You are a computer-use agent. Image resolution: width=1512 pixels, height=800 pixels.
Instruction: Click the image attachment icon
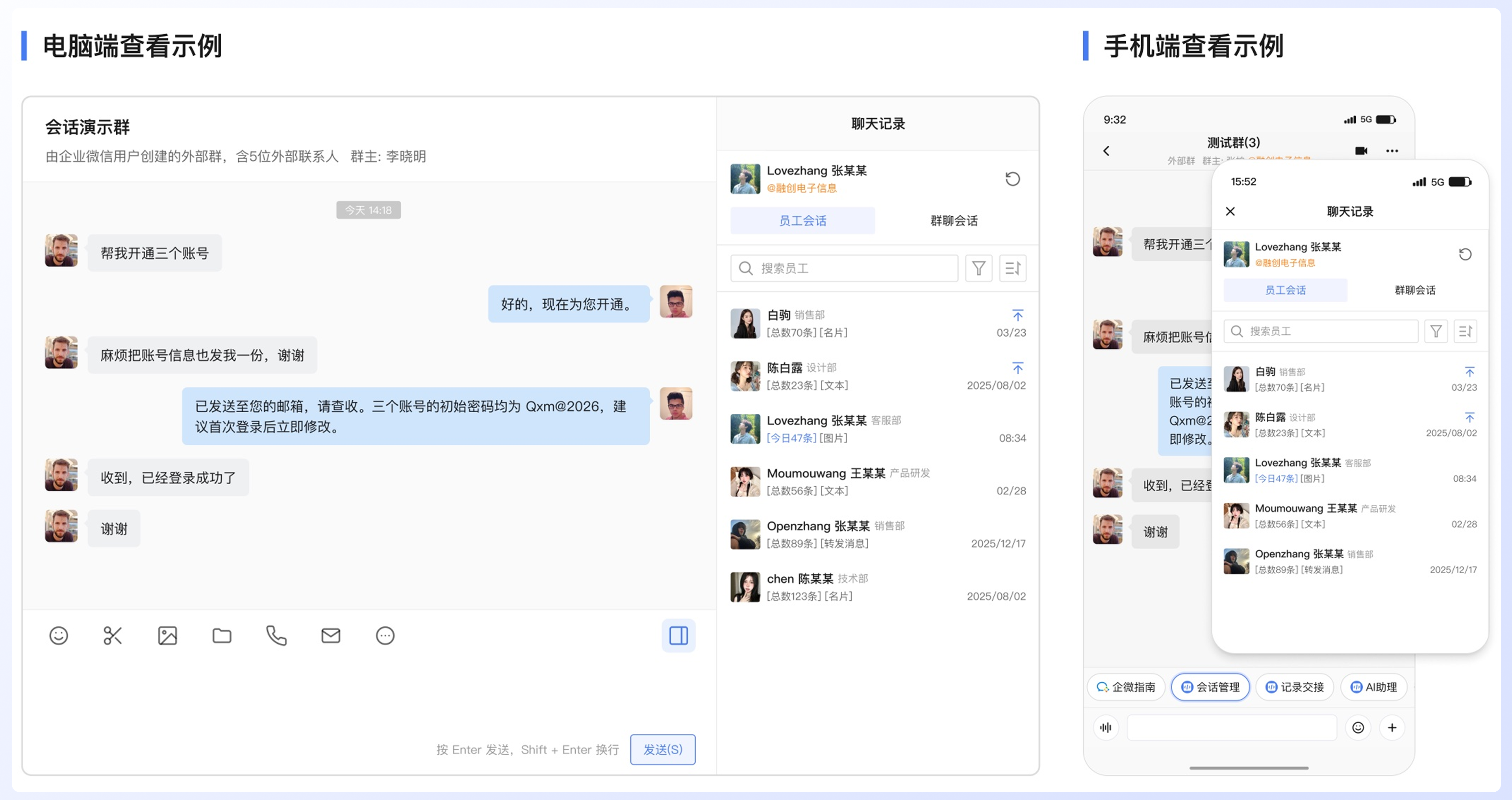pyautogui.click(x=167, y=636)
